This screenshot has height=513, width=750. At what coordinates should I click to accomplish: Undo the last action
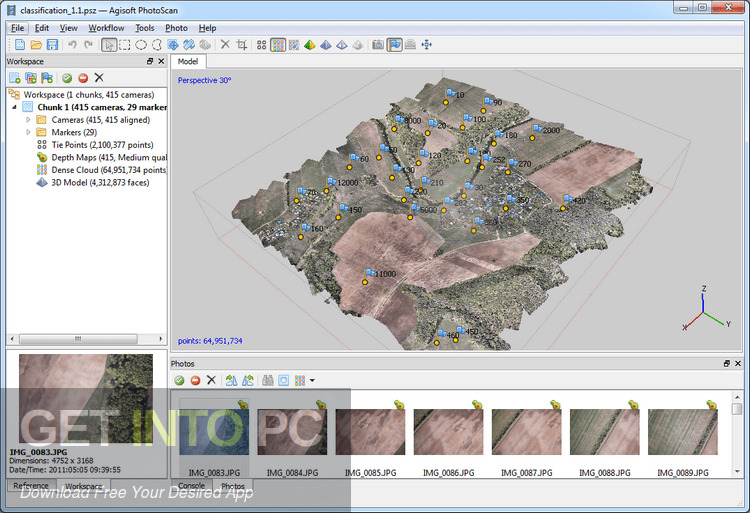(72, 45)
